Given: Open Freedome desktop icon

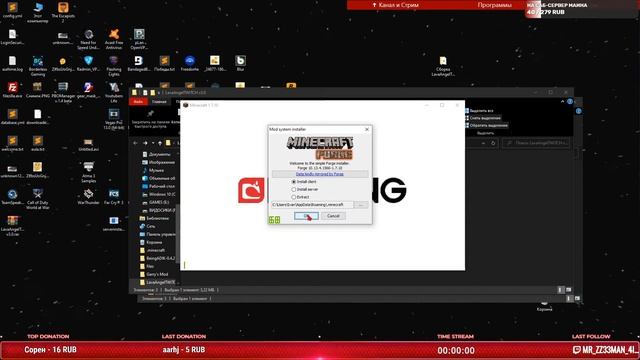Looking at the screenshot, I should 189,64.
